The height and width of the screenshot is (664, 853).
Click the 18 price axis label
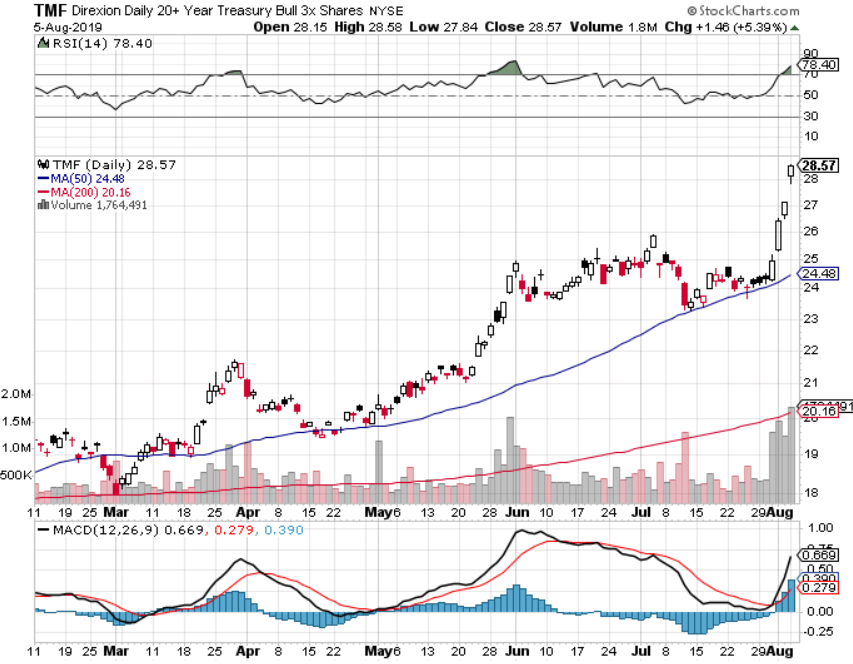coord(811,493)
